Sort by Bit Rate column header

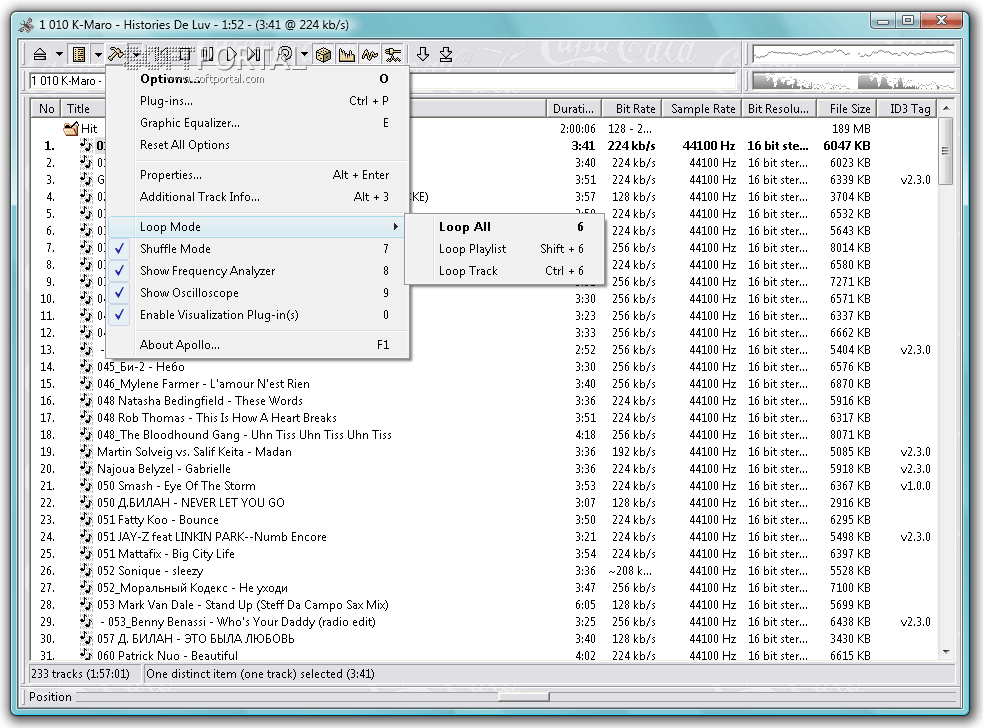pyautogui.click(x=632, y=108)
